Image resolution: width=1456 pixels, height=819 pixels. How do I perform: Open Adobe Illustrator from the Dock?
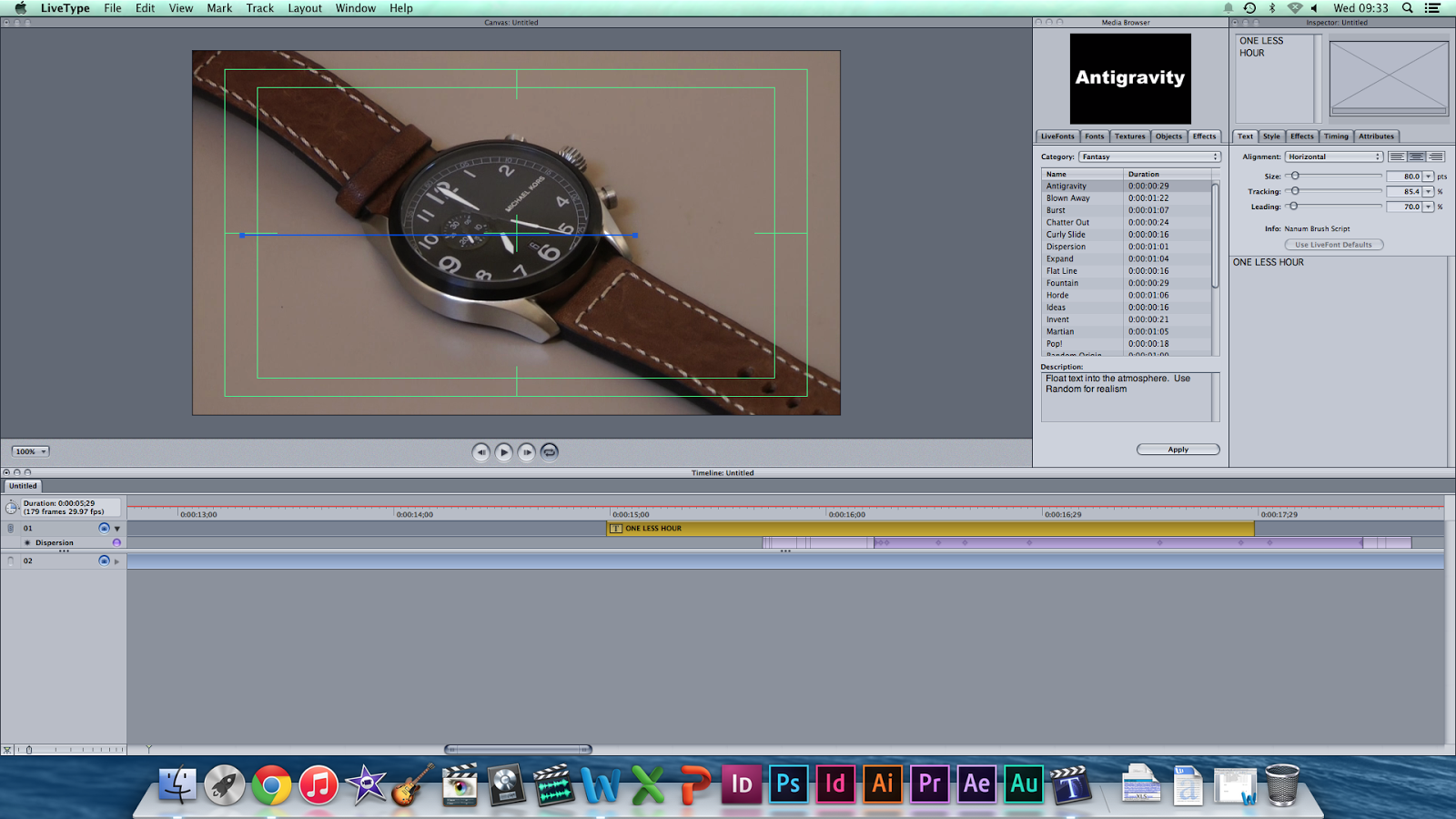pos(883,784)
